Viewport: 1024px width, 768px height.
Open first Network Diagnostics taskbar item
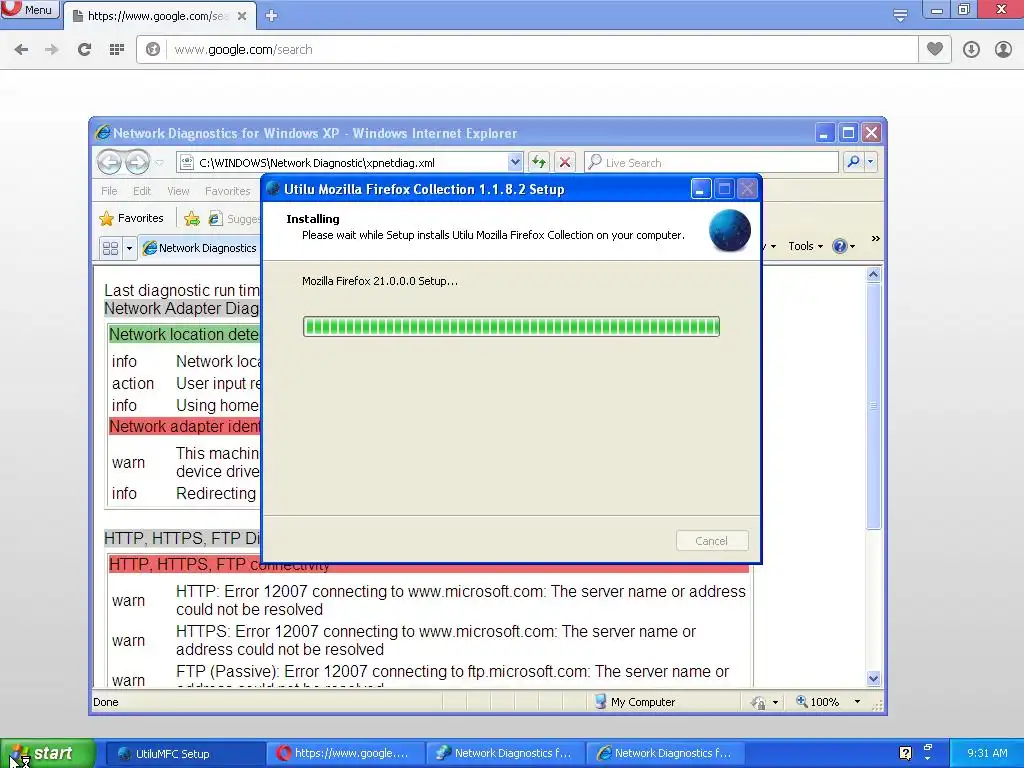pos(505,754)
